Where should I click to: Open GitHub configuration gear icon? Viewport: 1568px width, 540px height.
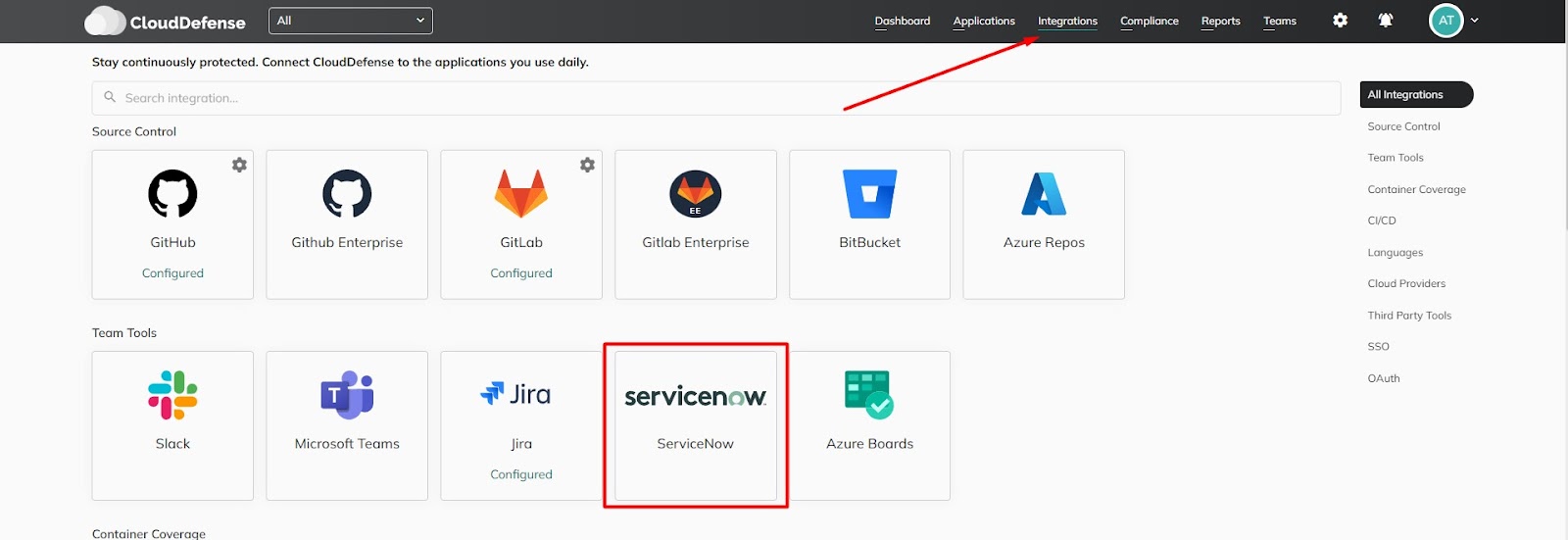[x=239, y=165]
